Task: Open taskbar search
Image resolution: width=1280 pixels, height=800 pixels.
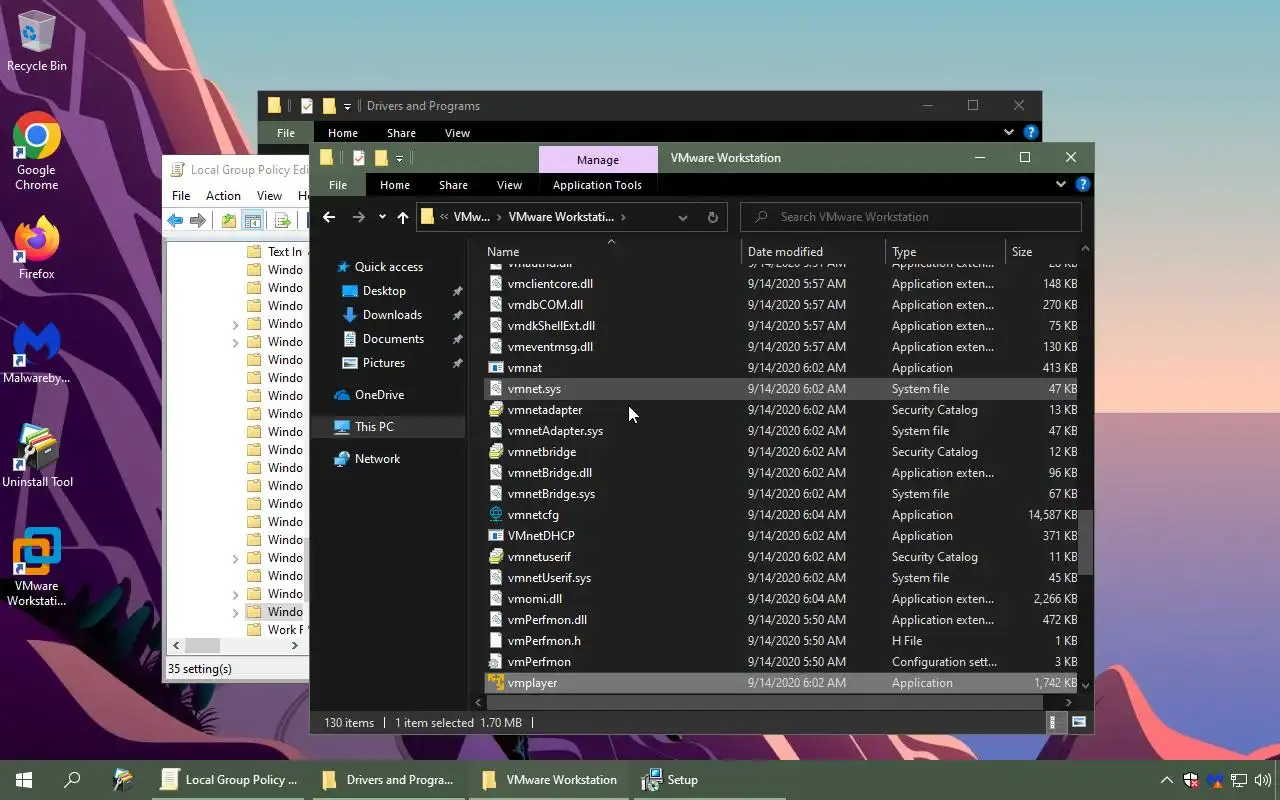Action: pyautogui.click(x=72, y=780)
